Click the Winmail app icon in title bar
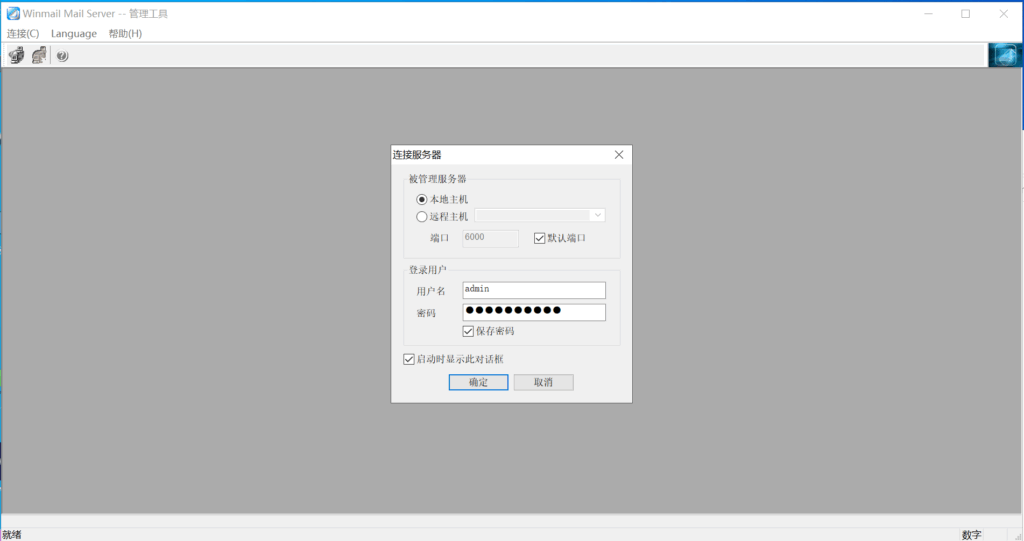The image size is (1024, 541). (x=13, y=13)
